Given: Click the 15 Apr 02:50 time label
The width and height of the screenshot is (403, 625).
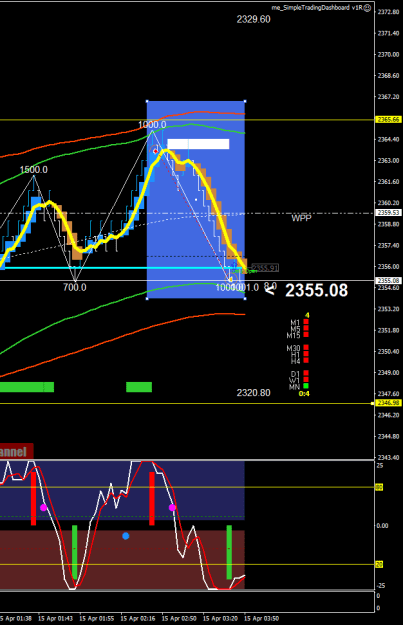Looking at the screenshot, I should (179, 619).
